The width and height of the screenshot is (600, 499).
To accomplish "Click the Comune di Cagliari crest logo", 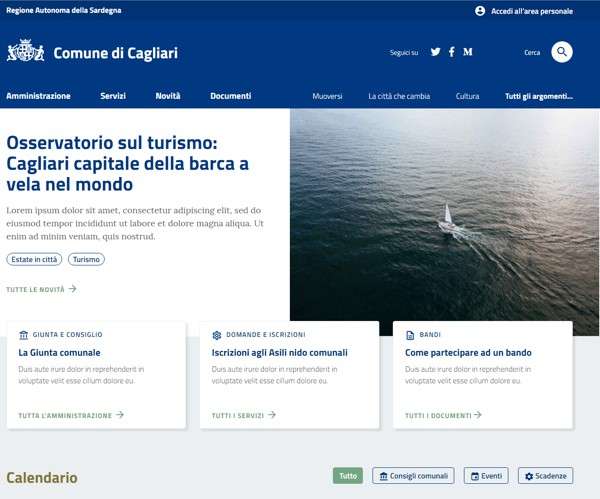I will (x=26, y=50).
